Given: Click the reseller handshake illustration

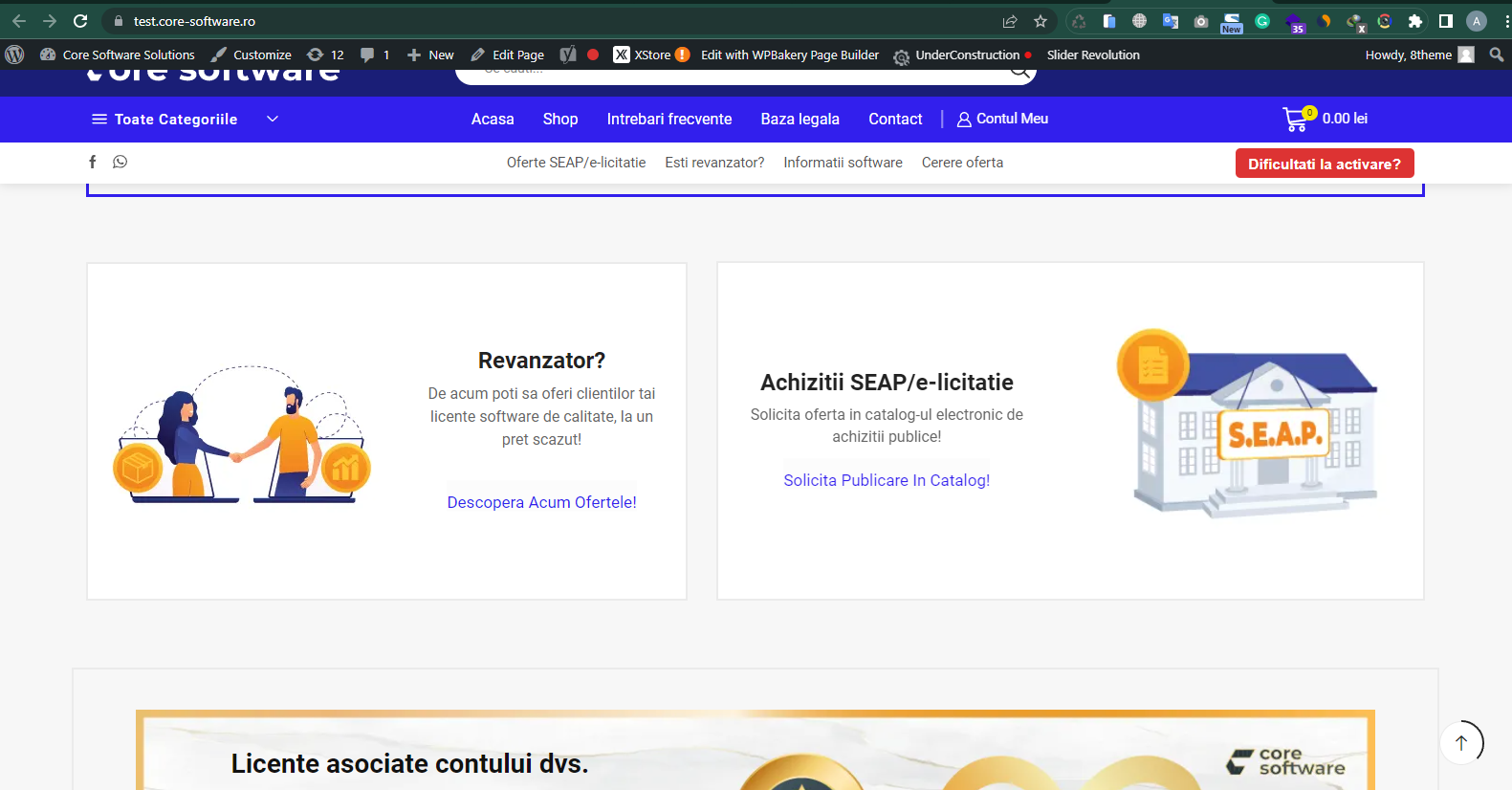Looking at the screenshot, I should 242,433.
